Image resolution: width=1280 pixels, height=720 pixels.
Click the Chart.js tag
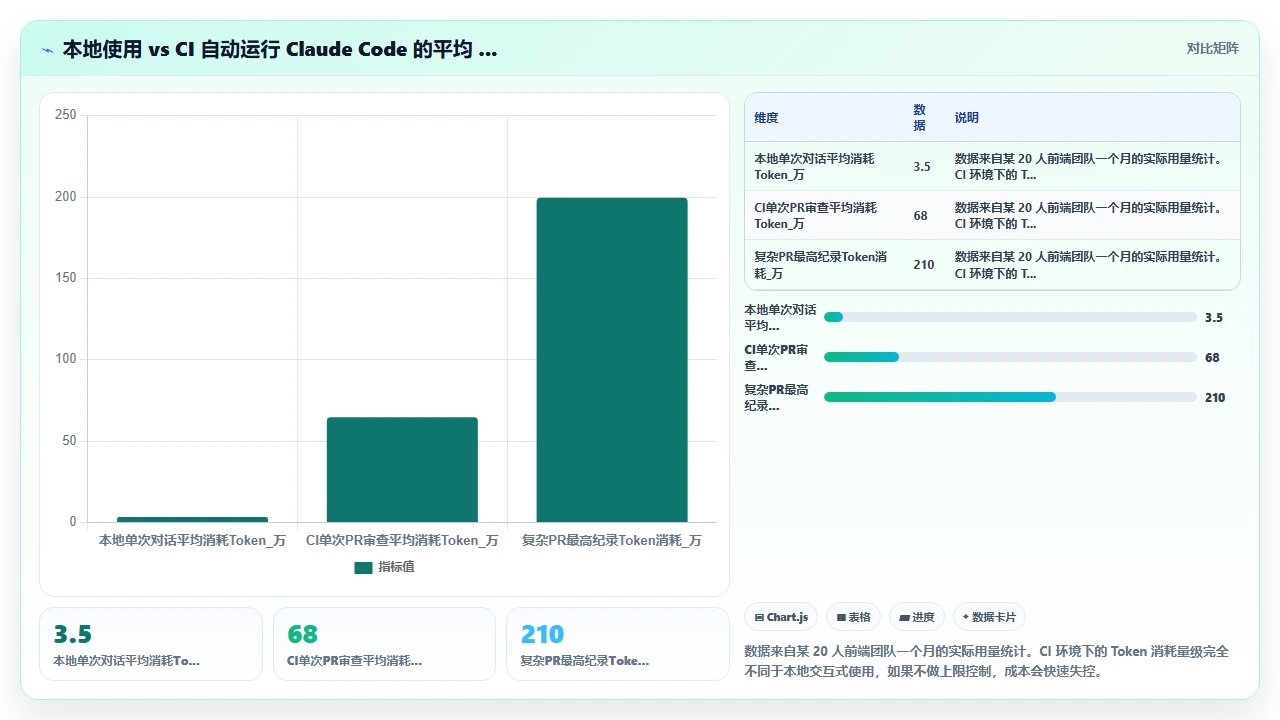tap(781, 617)
